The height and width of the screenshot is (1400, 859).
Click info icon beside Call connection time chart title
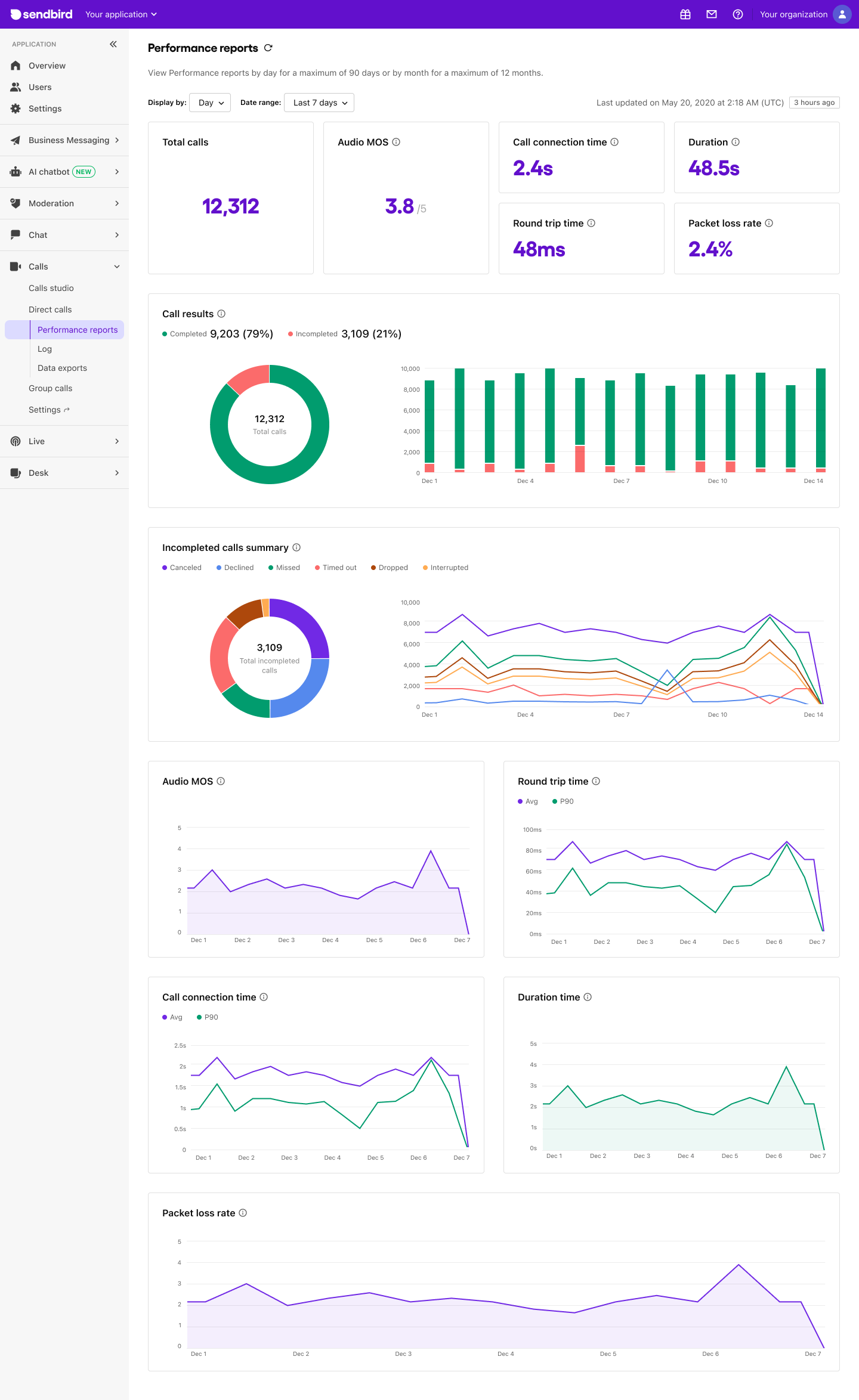pyautogui.click(x=264, y=997)
